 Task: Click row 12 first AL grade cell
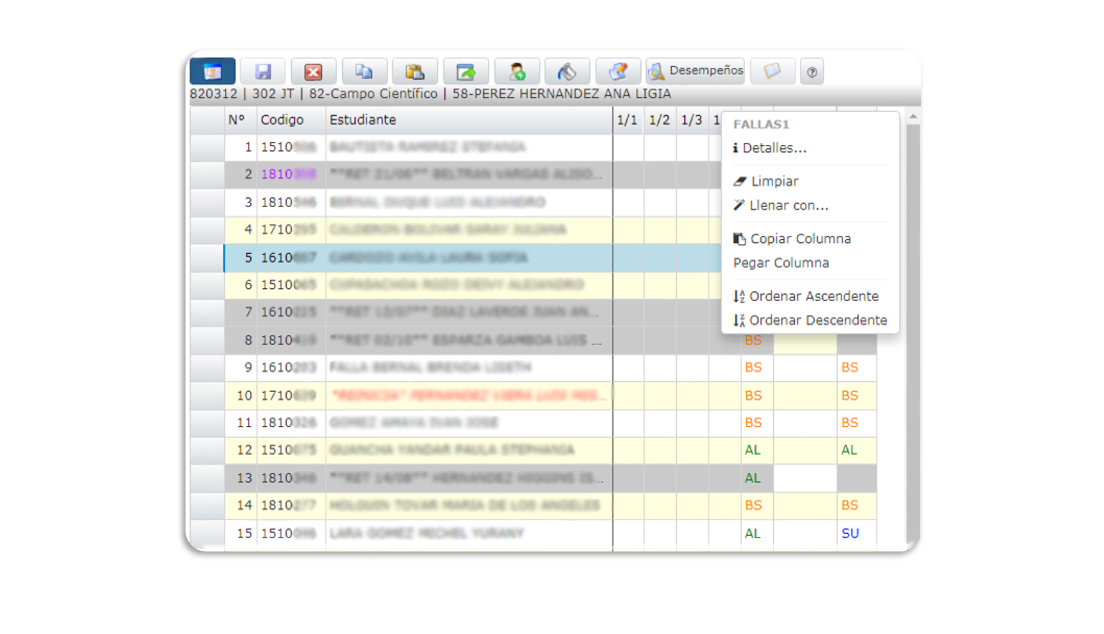(x=757, y=450)
